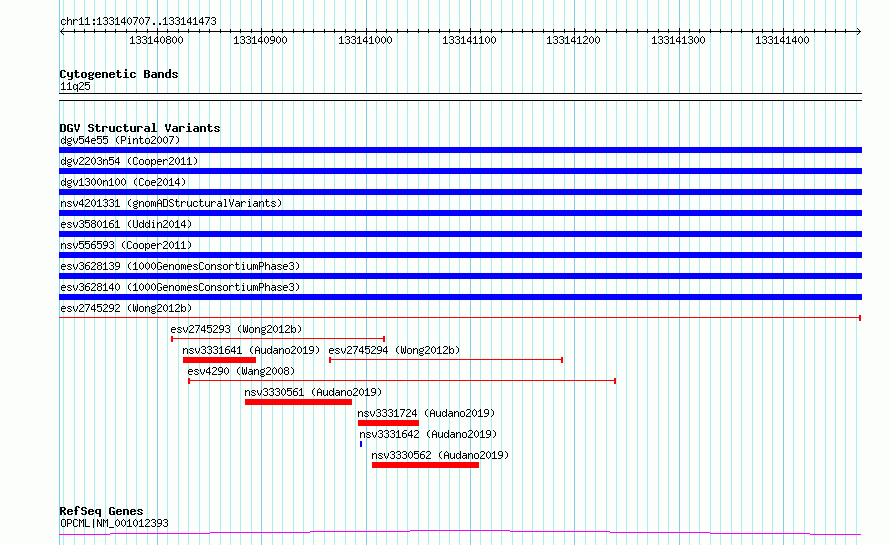Click the thin red line of esv2745292
The height and width of the screenshot is (545, 890).
click(x=460, y=318)
